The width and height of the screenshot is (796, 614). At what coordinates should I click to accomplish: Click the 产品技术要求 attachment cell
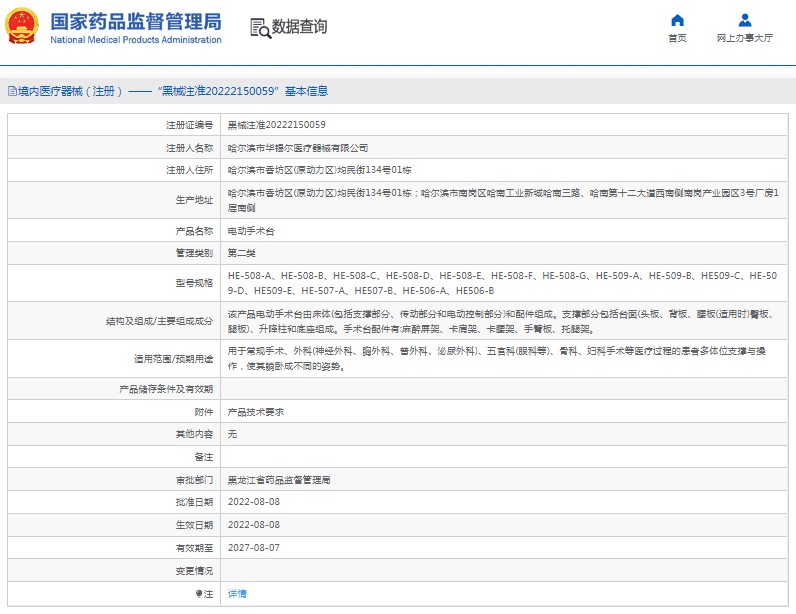pyautogui.click(x=256, y=411)
